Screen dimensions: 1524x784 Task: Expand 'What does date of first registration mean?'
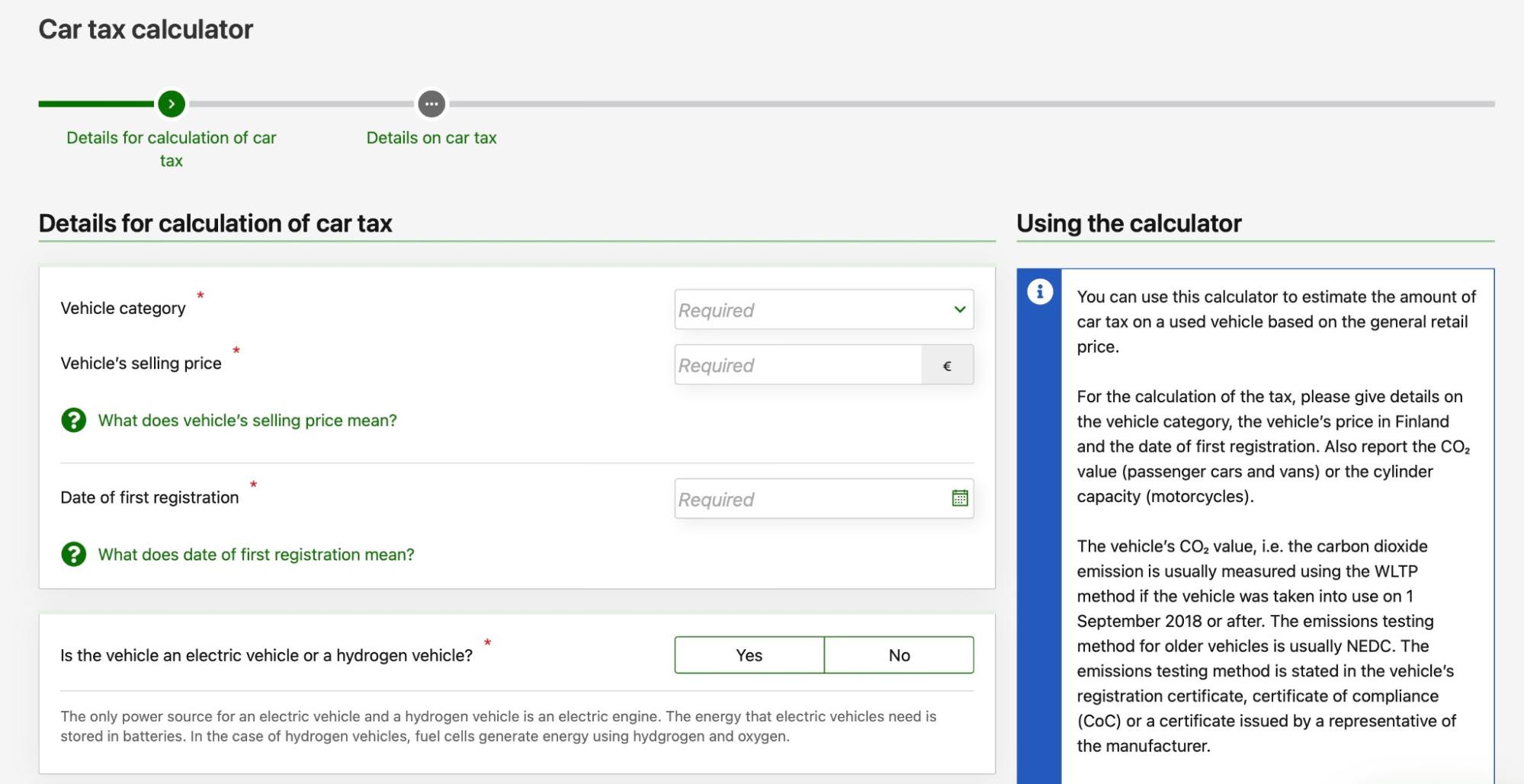(x=256, y=555)
